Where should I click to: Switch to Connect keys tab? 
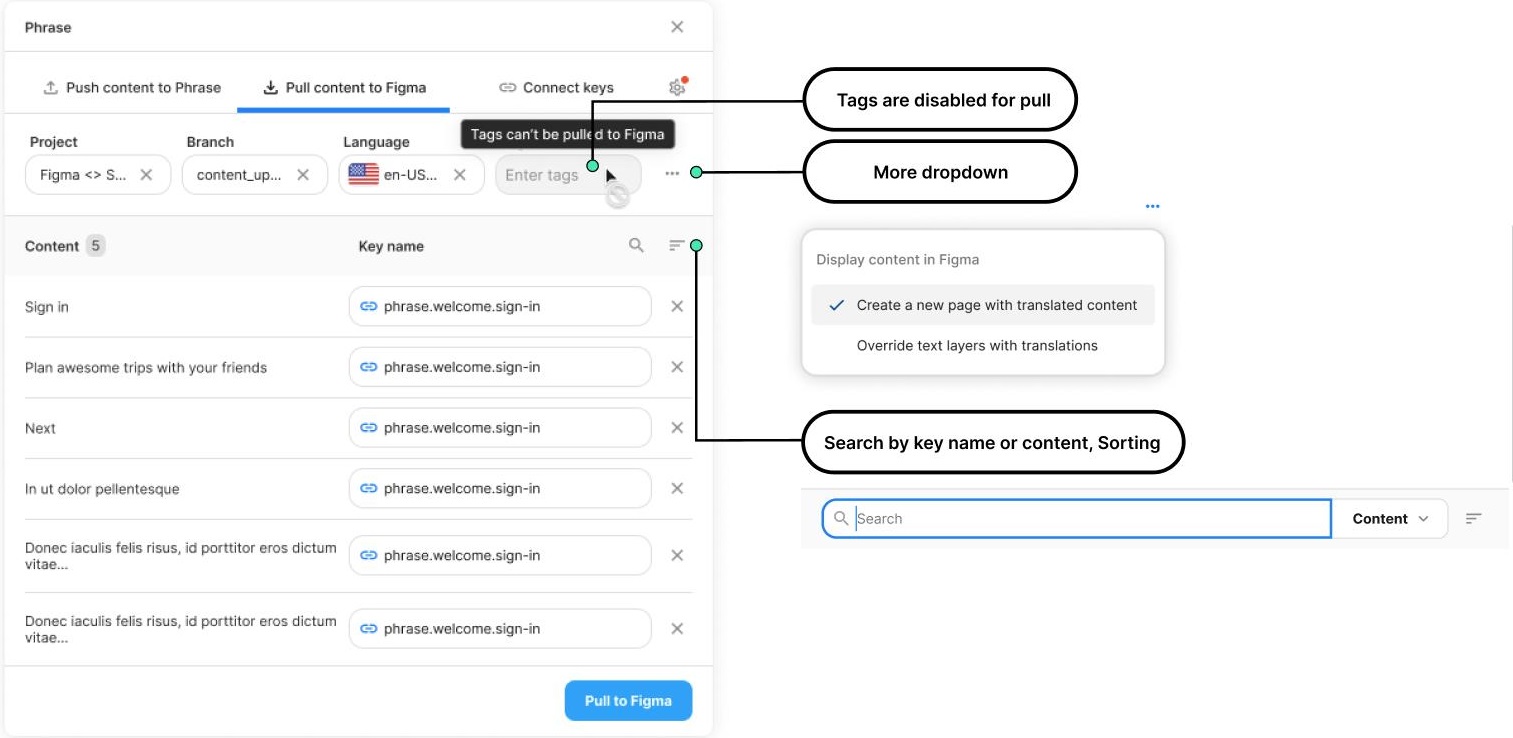(x=556, y=87)
